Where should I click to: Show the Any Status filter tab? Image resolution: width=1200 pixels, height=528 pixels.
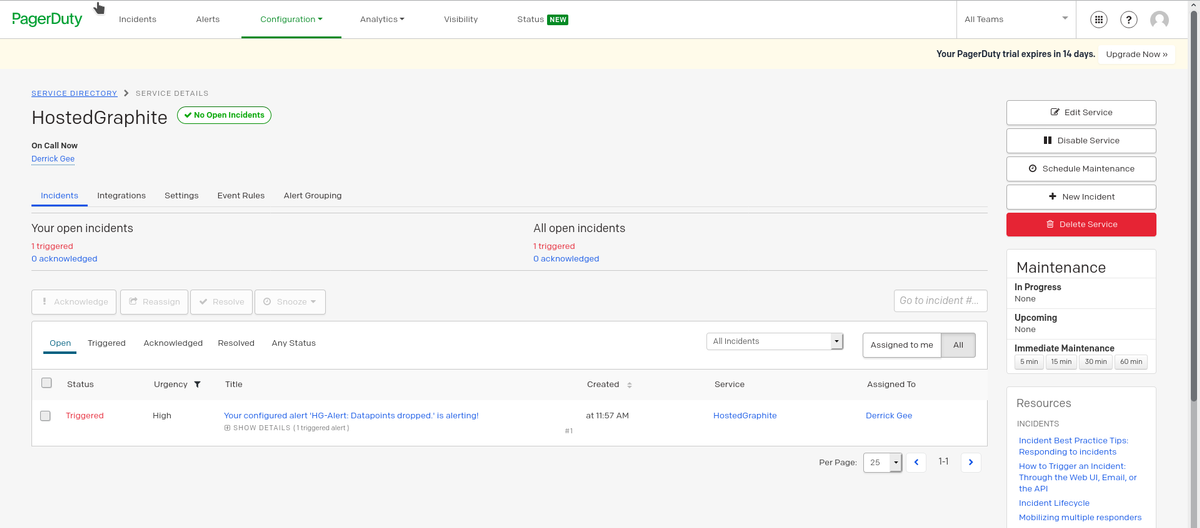tap(294, 343)
